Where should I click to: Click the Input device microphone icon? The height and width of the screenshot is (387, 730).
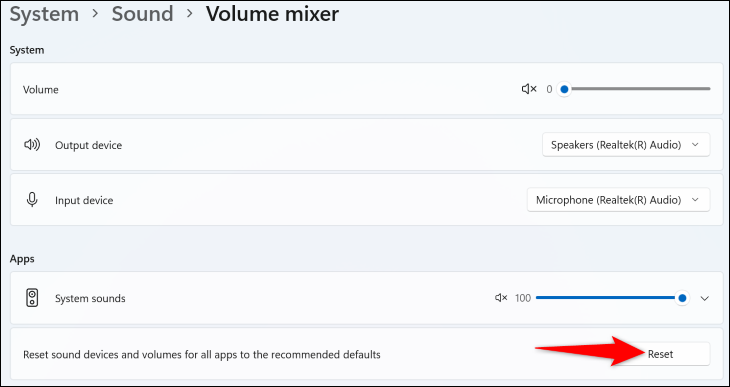tap(32, 200)
